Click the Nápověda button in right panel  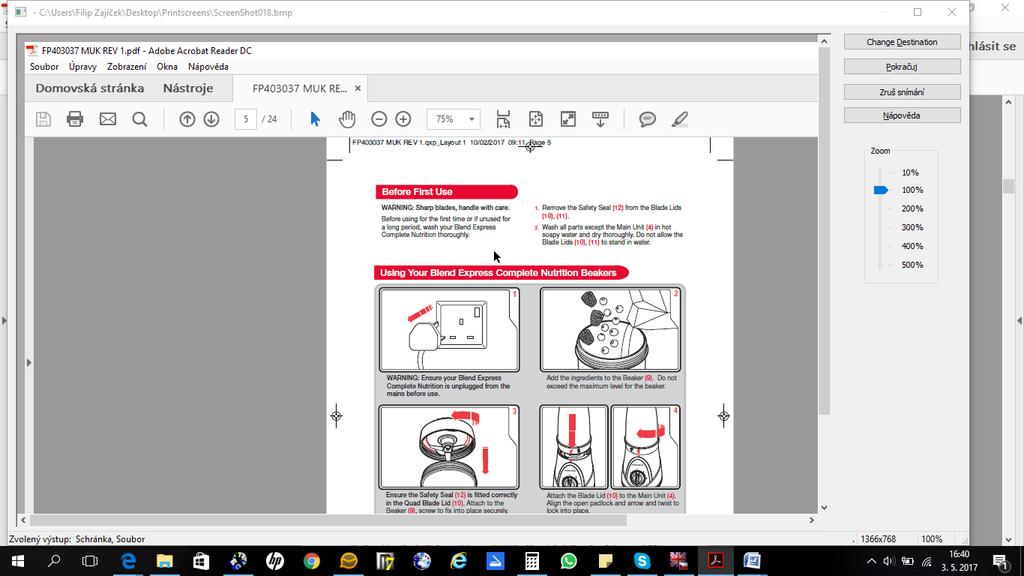pos(902,116)
